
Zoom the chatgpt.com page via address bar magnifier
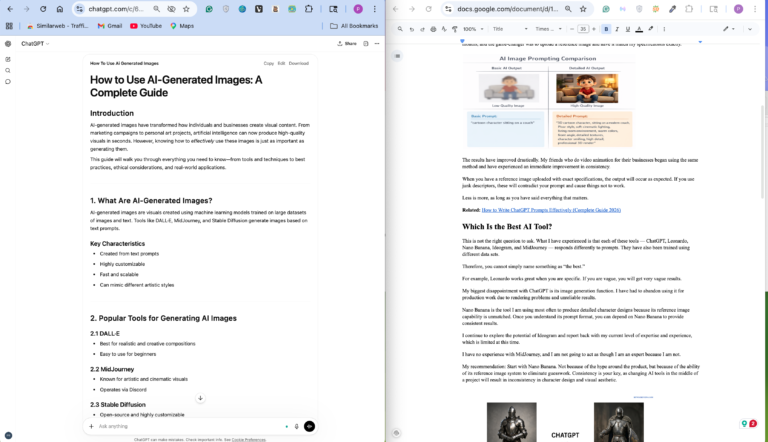tap(156, 9)
